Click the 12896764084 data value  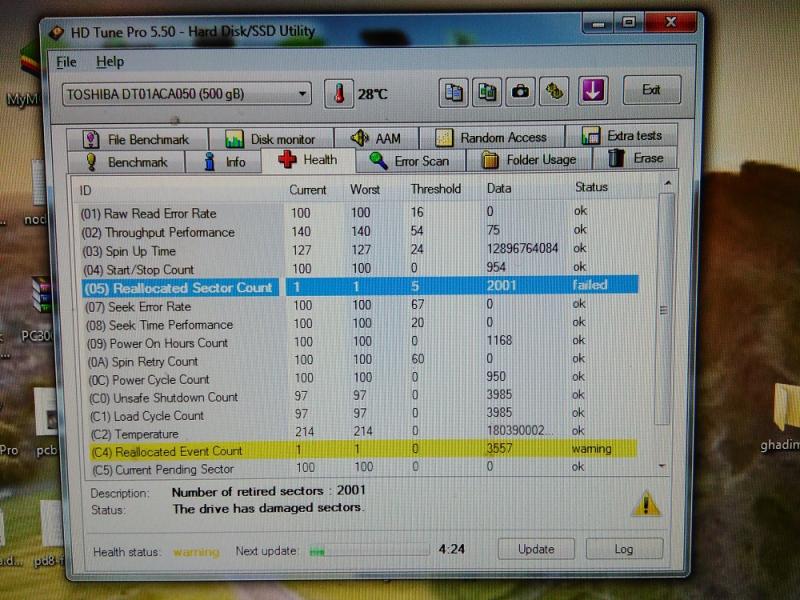[x=522, y=249]
